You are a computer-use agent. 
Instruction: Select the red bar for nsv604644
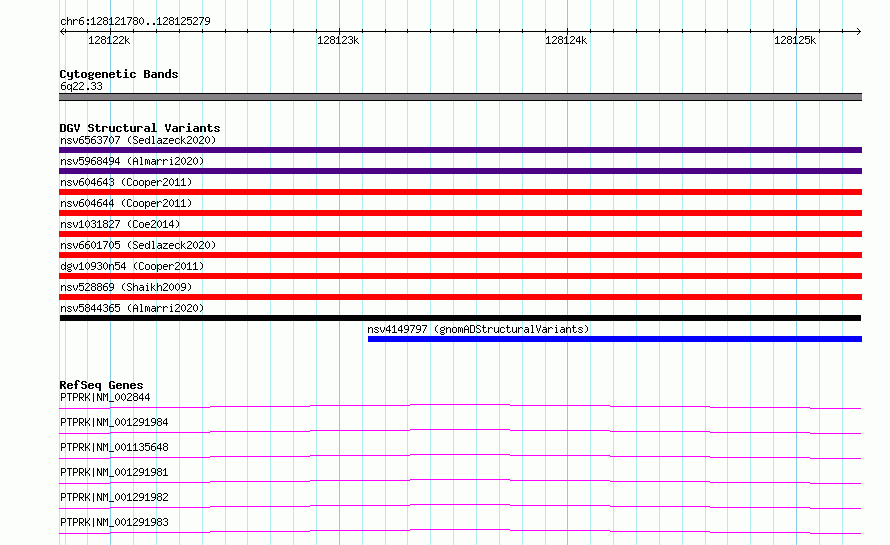pos(460,213)
